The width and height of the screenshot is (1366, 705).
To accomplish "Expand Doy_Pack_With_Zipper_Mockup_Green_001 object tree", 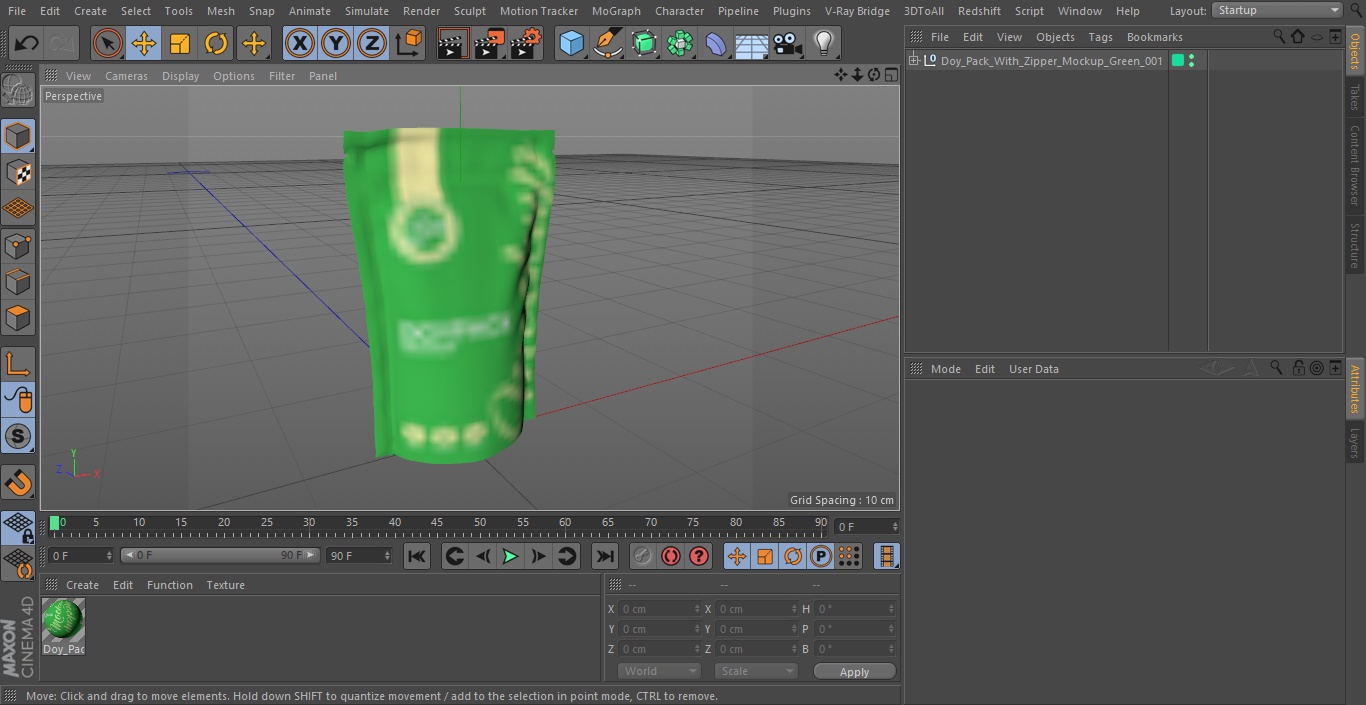I will (913, 61).
